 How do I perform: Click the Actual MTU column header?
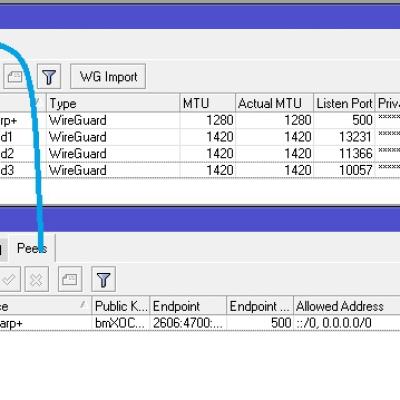(x=274, y=103)
